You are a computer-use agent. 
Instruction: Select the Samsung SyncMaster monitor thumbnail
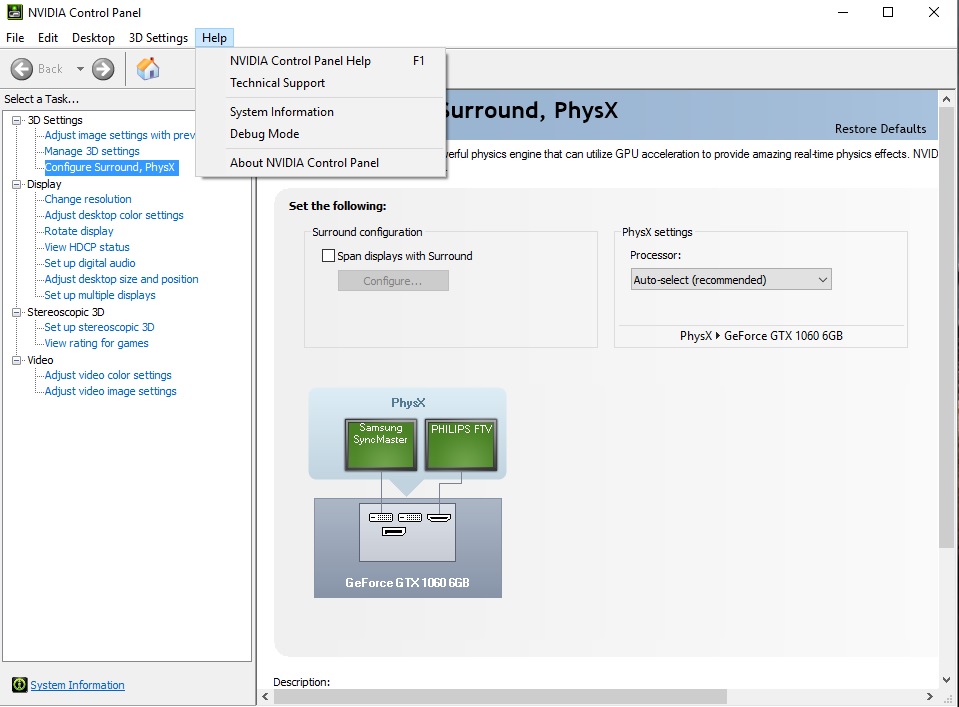[380, 445]
